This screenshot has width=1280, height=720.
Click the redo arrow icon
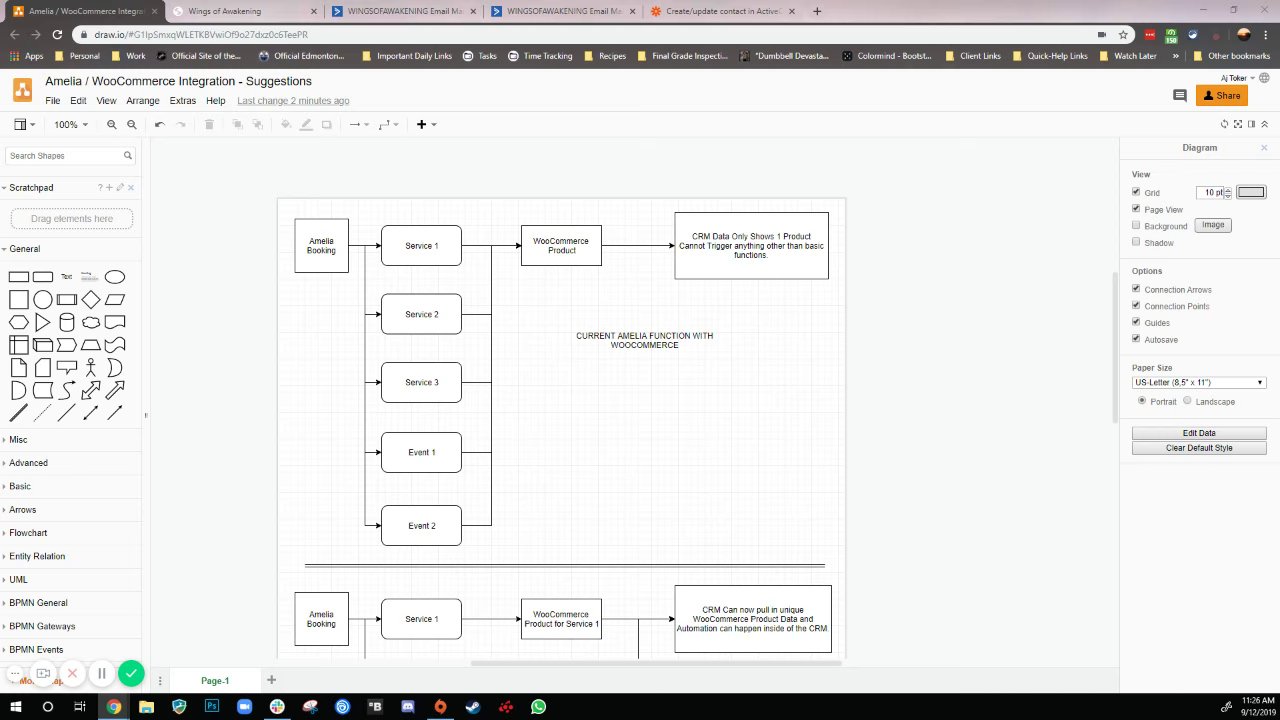click(180, 125)
